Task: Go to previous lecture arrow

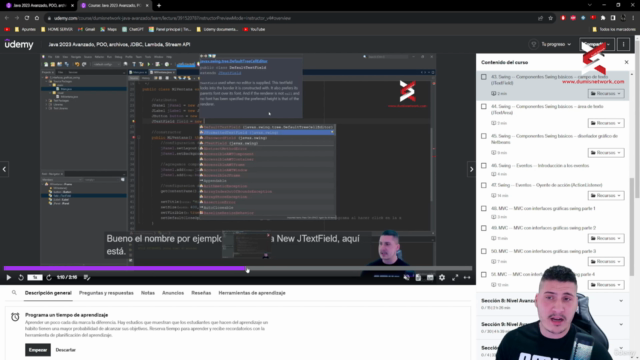Action: [4, 169]
